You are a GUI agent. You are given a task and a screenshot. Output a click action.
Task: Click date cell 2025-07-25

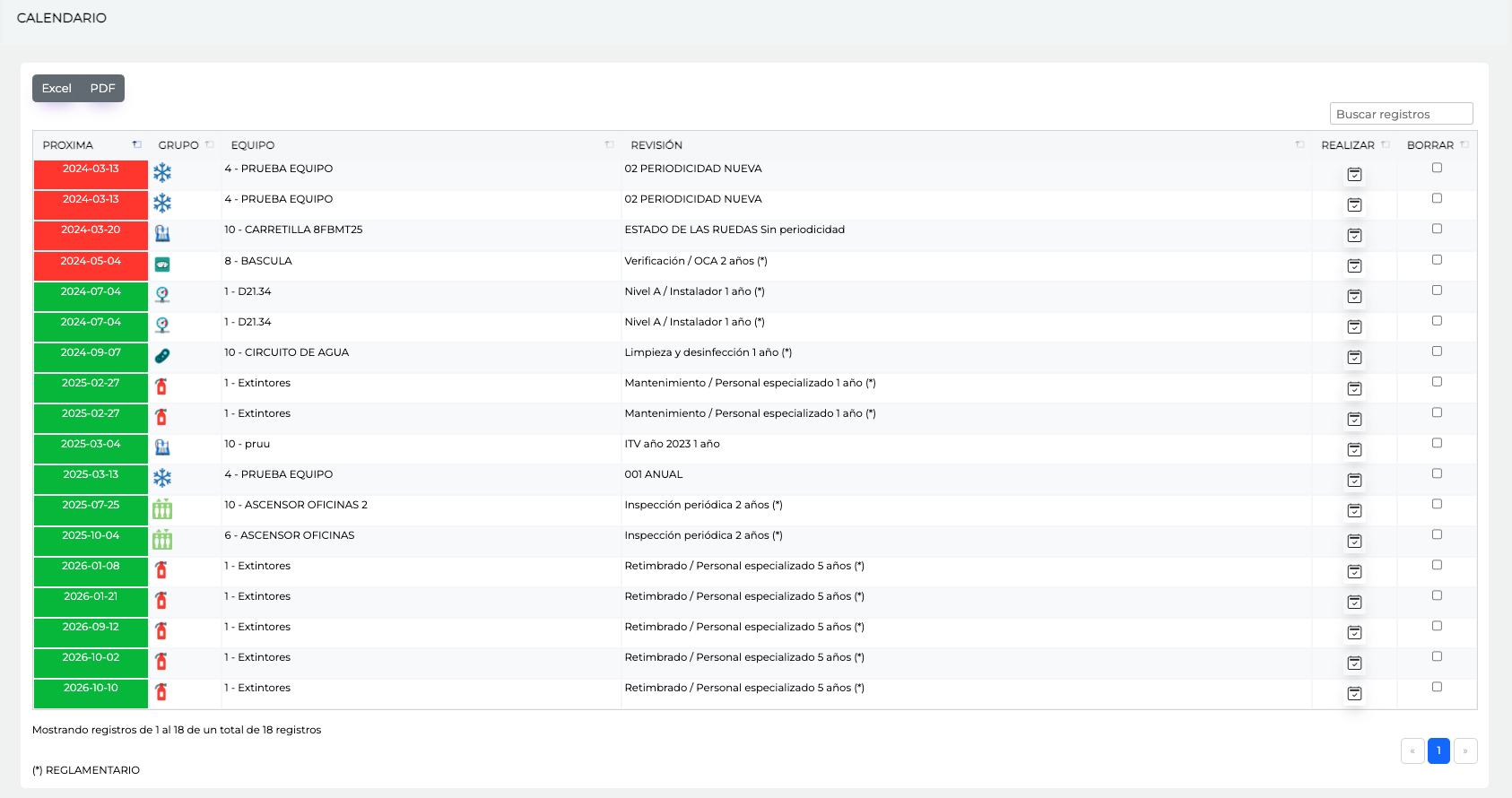[x=91, y=511]
